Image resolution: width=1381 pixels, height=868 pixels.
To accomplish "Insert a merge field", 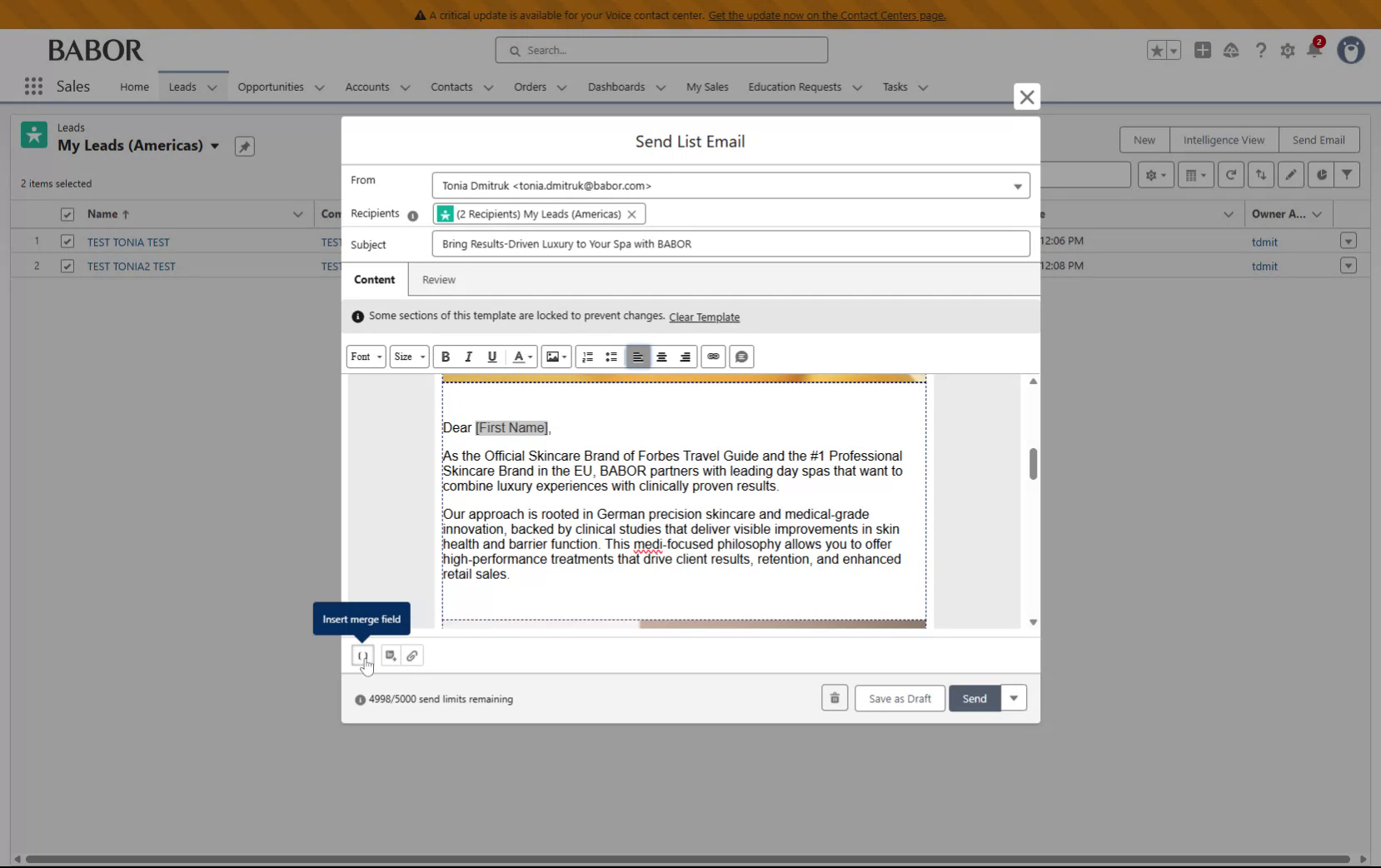I will pyautogui.click(x=361, y=656).
